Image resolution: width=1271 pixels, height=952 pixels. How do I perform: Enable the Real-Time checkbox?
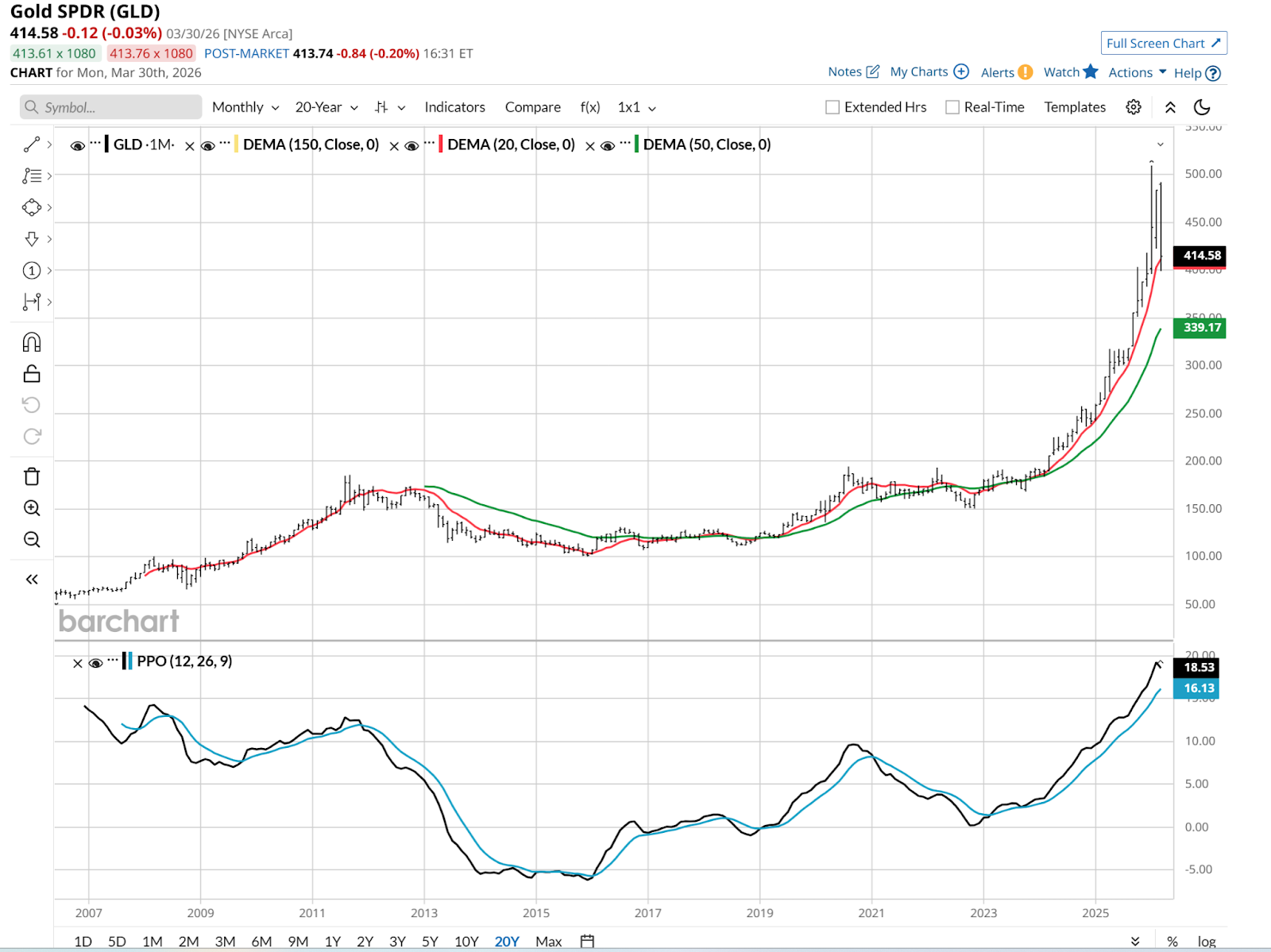click(952, 107)
